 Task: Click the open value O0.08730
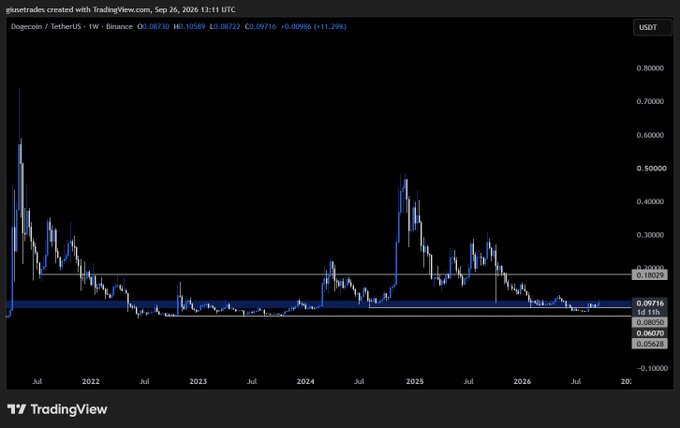(x=153, y=26)
